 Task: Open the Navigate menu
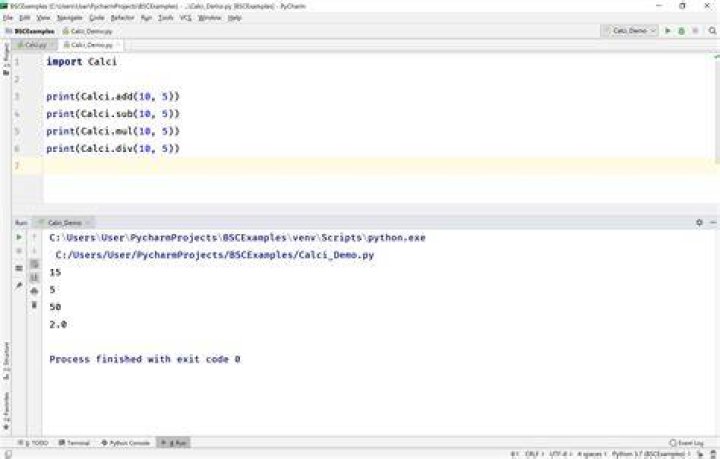coord(69,18)
